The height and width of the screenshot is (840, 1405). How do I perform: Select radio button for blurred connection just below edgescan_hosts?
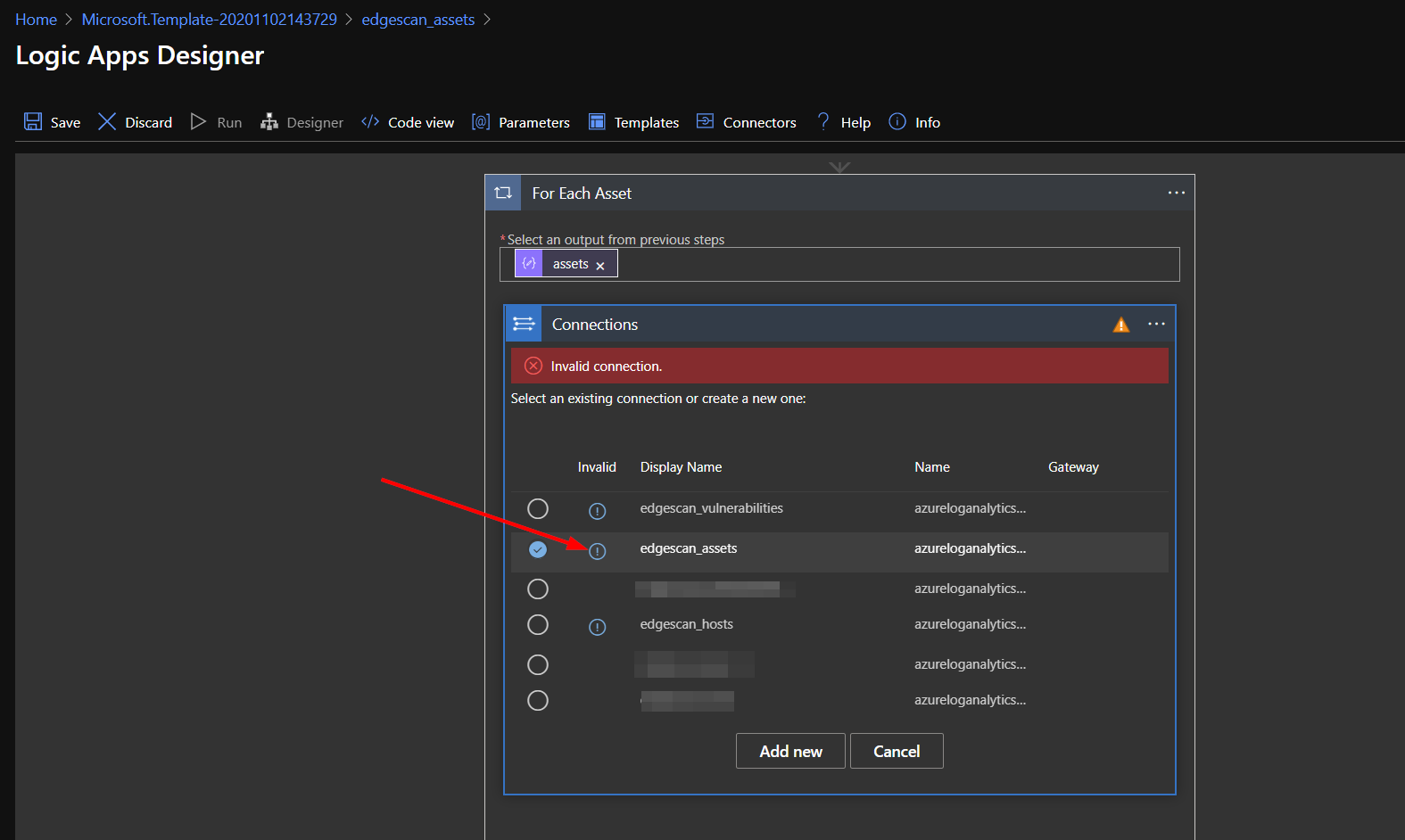[538, 664]
